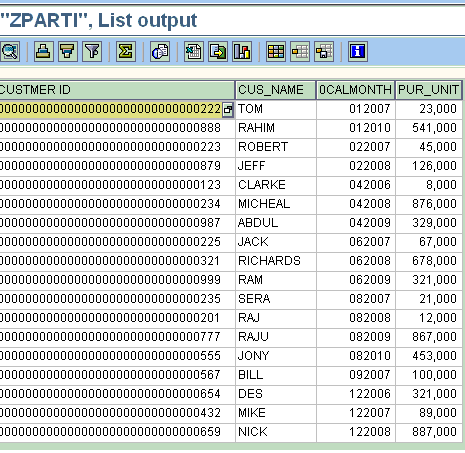This screenshot has width=465, height=453.
Task: Click customer name DES
Action: click(x=250, y=394)
